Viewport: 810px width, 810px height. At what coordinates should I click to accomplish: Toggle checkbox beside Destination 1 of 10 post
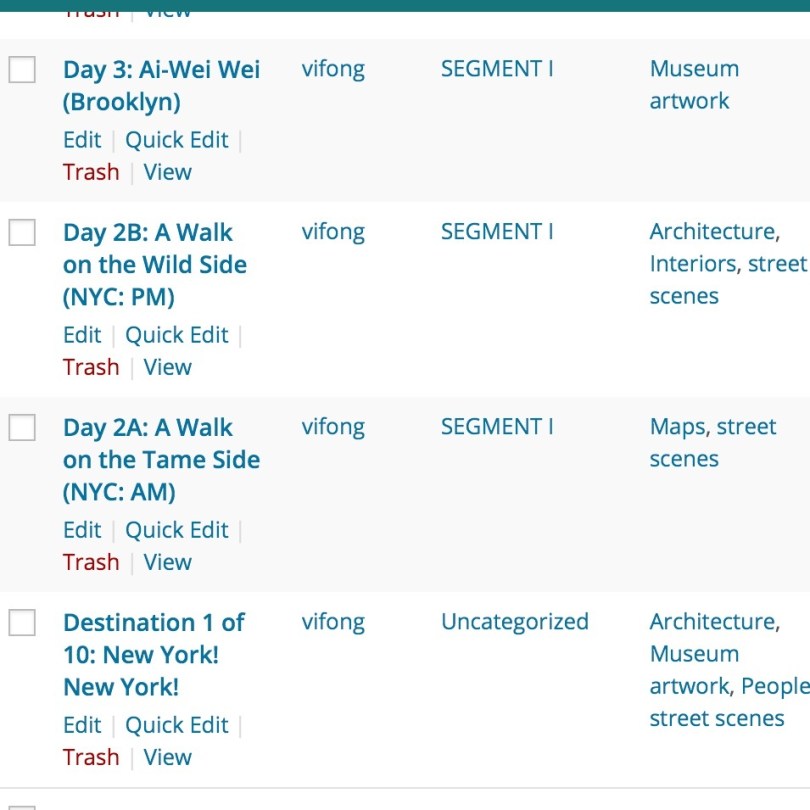pos(22,622)
